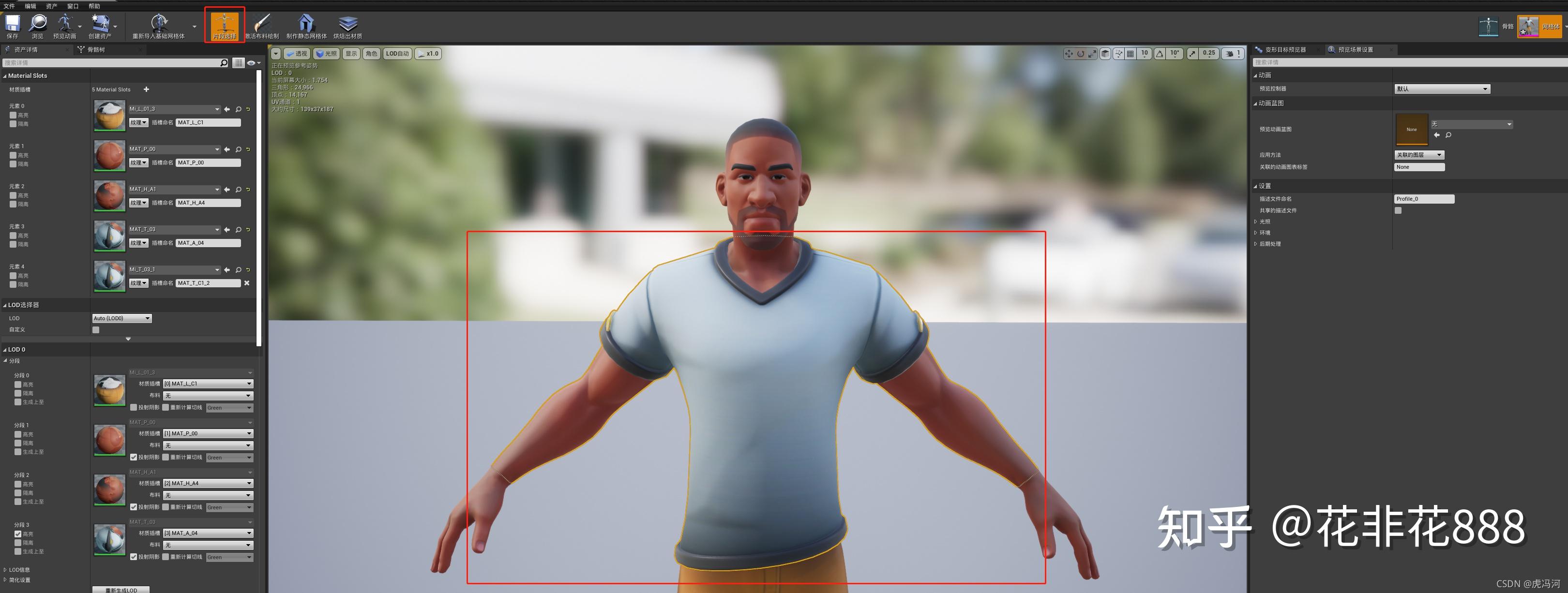Open the 文件 file menu

[9, 6]
